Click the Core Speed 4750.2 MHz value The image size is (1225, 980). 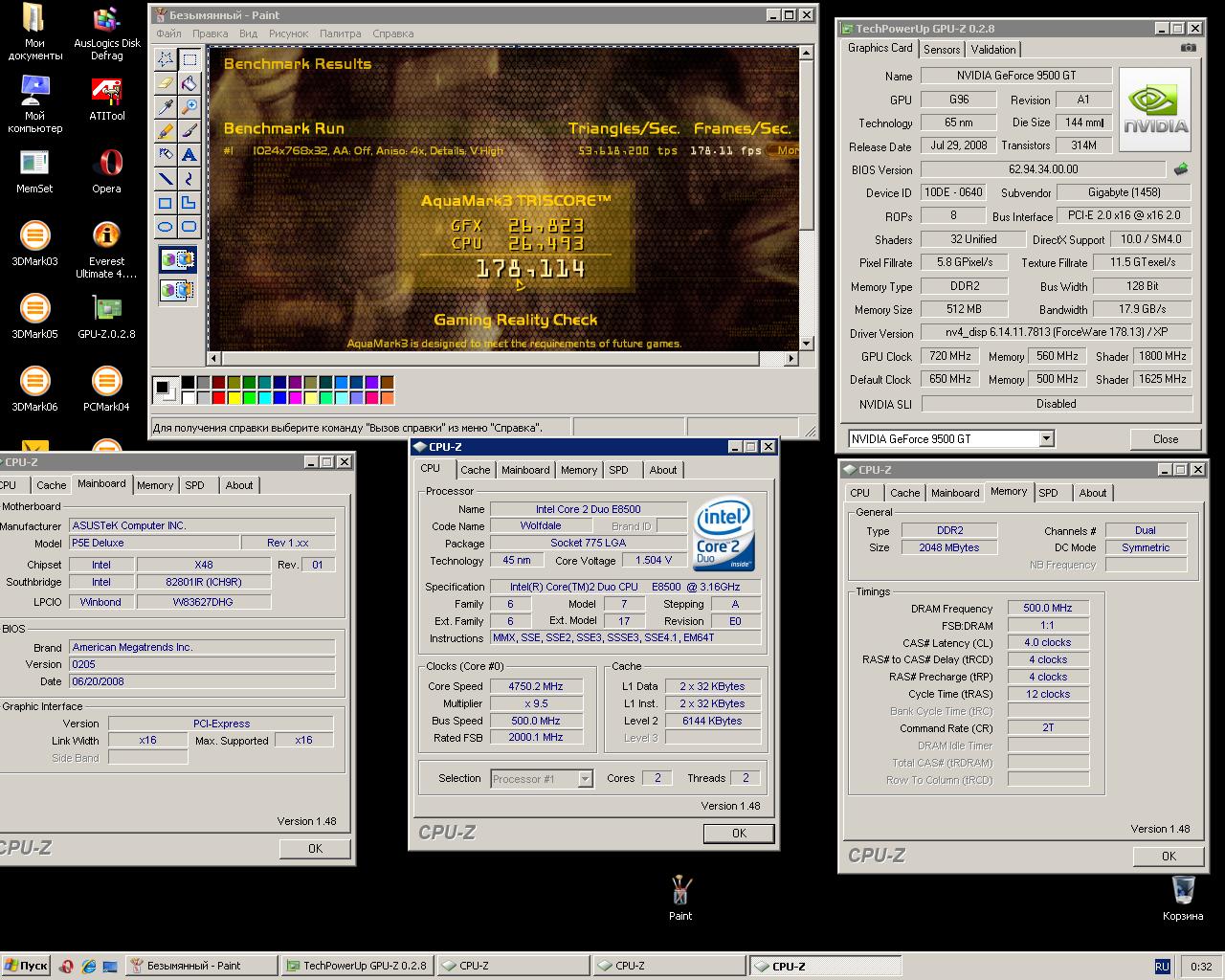[x=535, y=686]
